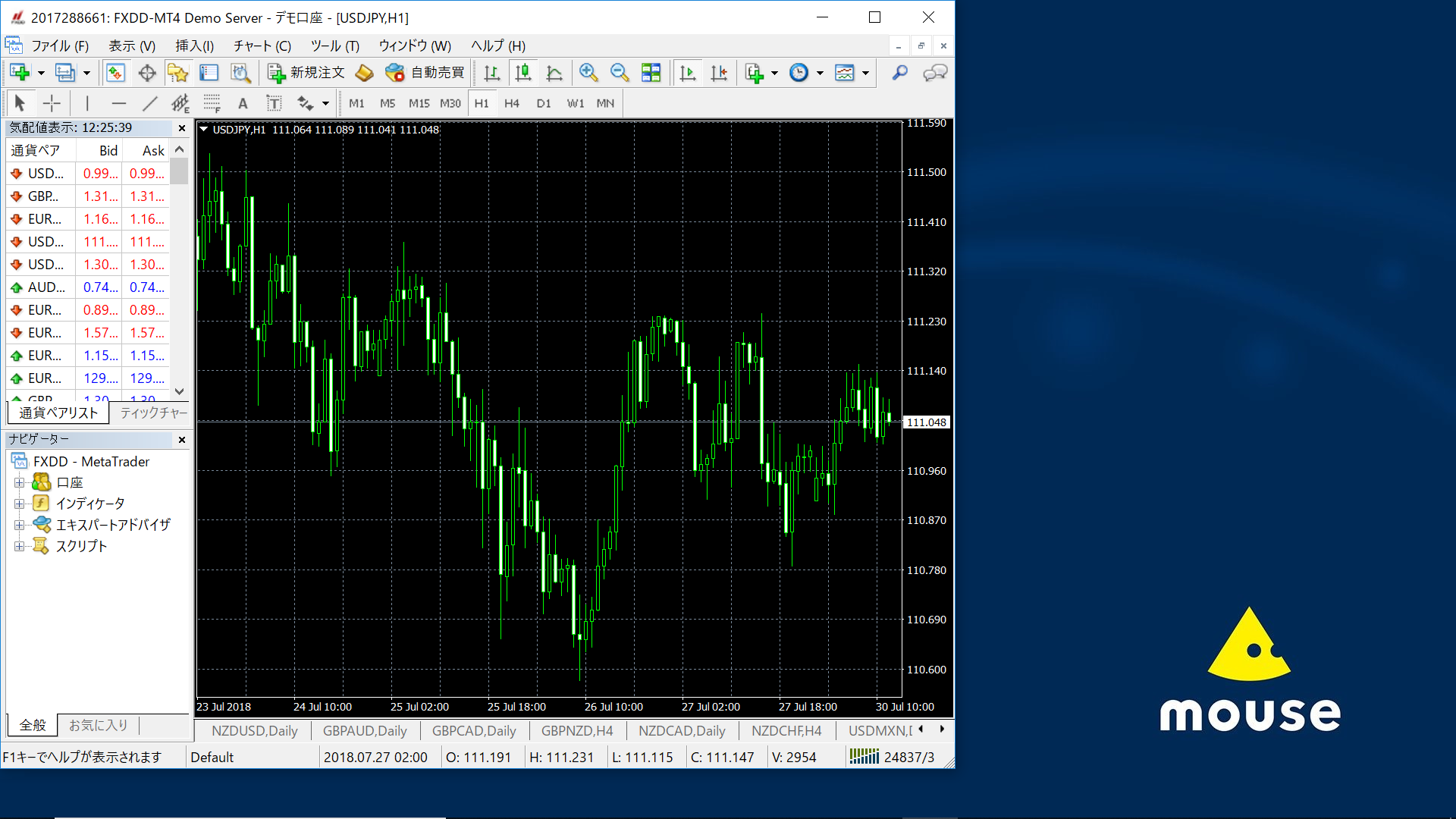Expand the エキスパートアドバイザ tree node
The height and width of the screenshot is (819, 1456).
(20, 525)
